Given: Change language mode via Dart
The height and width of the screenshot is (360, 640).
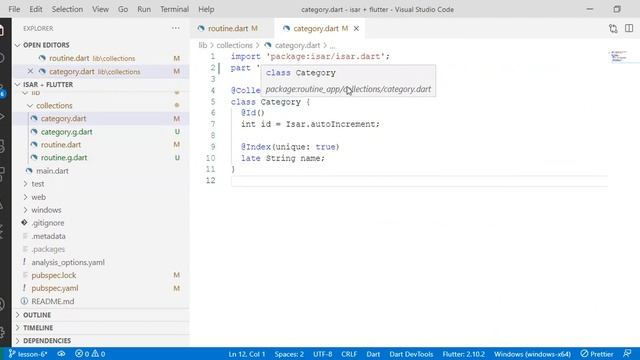Looking at the screenshot, I should click(x=373, y=354).
